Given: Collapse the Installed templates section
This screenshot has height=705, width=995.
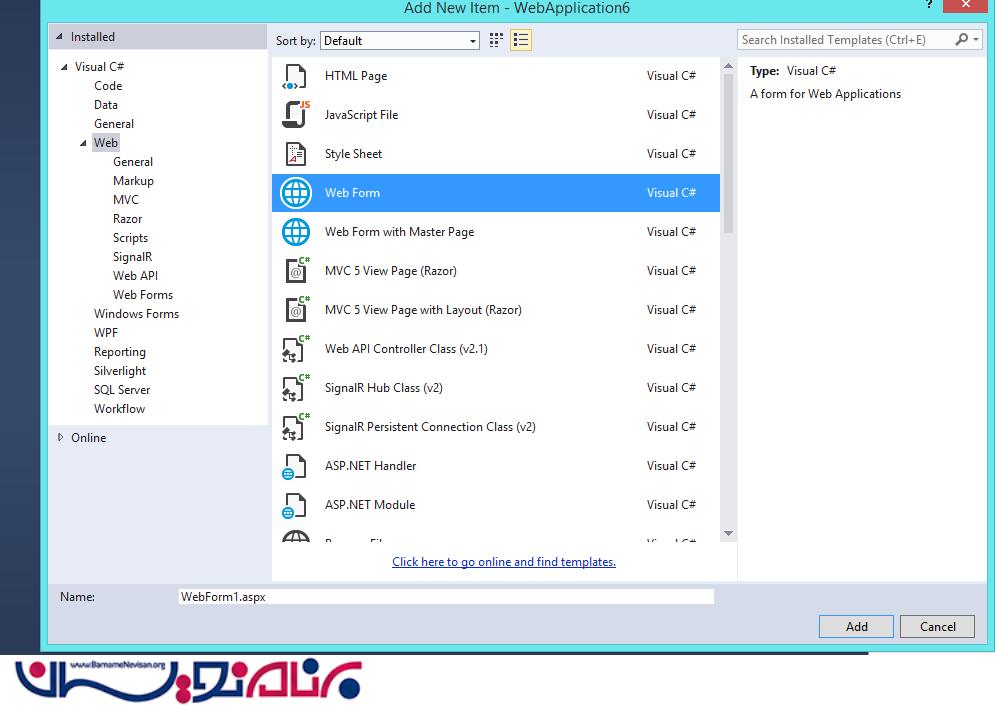Looking at the screenshot, I should pyautogui.click(x=59, y=37).
